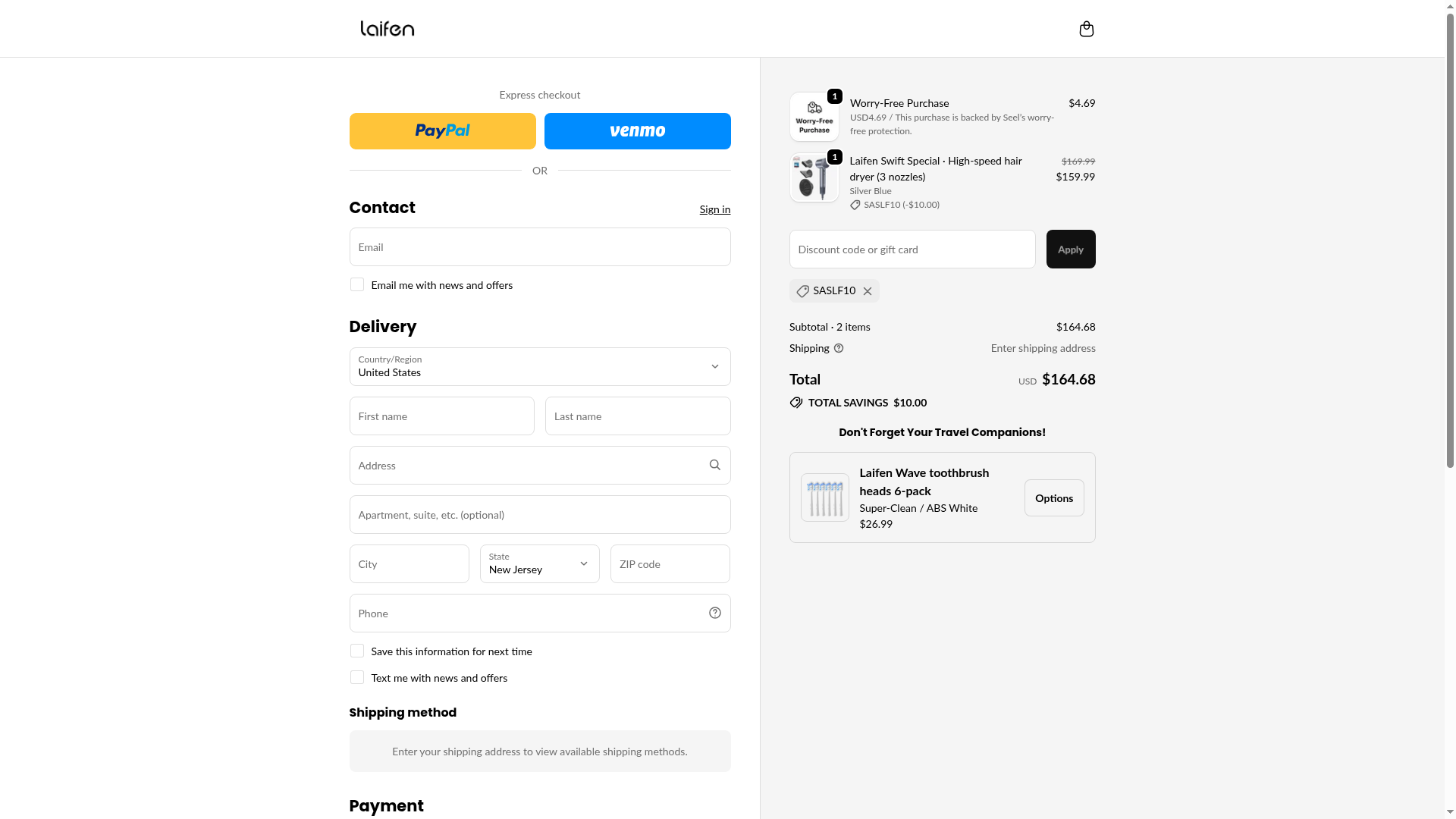Show phone number help tooltip icon
1456x819 pixels.
tap(714, 613)
